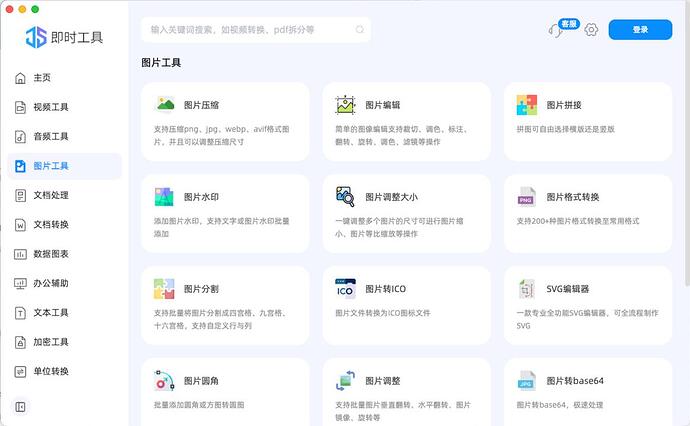Screen dimensions: 690x426
Task: Switch to 视频工具 in sidebar
Action: click(x=50, y=107)
